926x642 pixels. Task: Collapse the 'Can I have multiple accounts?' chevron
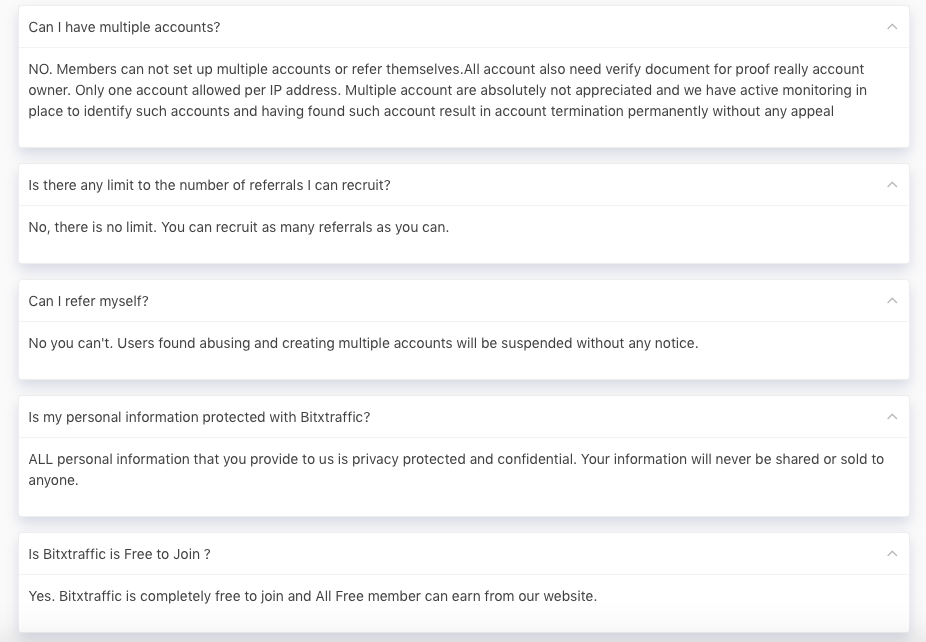pyautogui.click(x=892, y=27)
